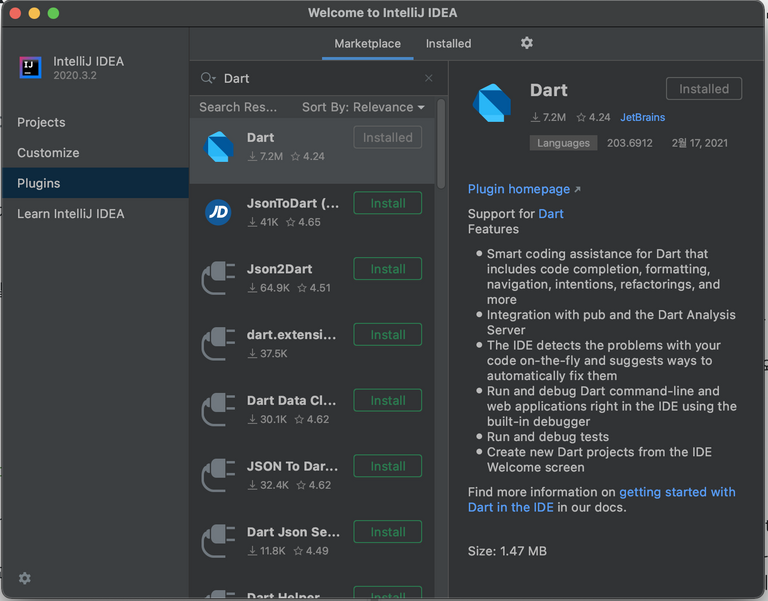Screen dimensions: 768x601
Task: Install the JSON To Dar... plugin
Action: (387, 466)
